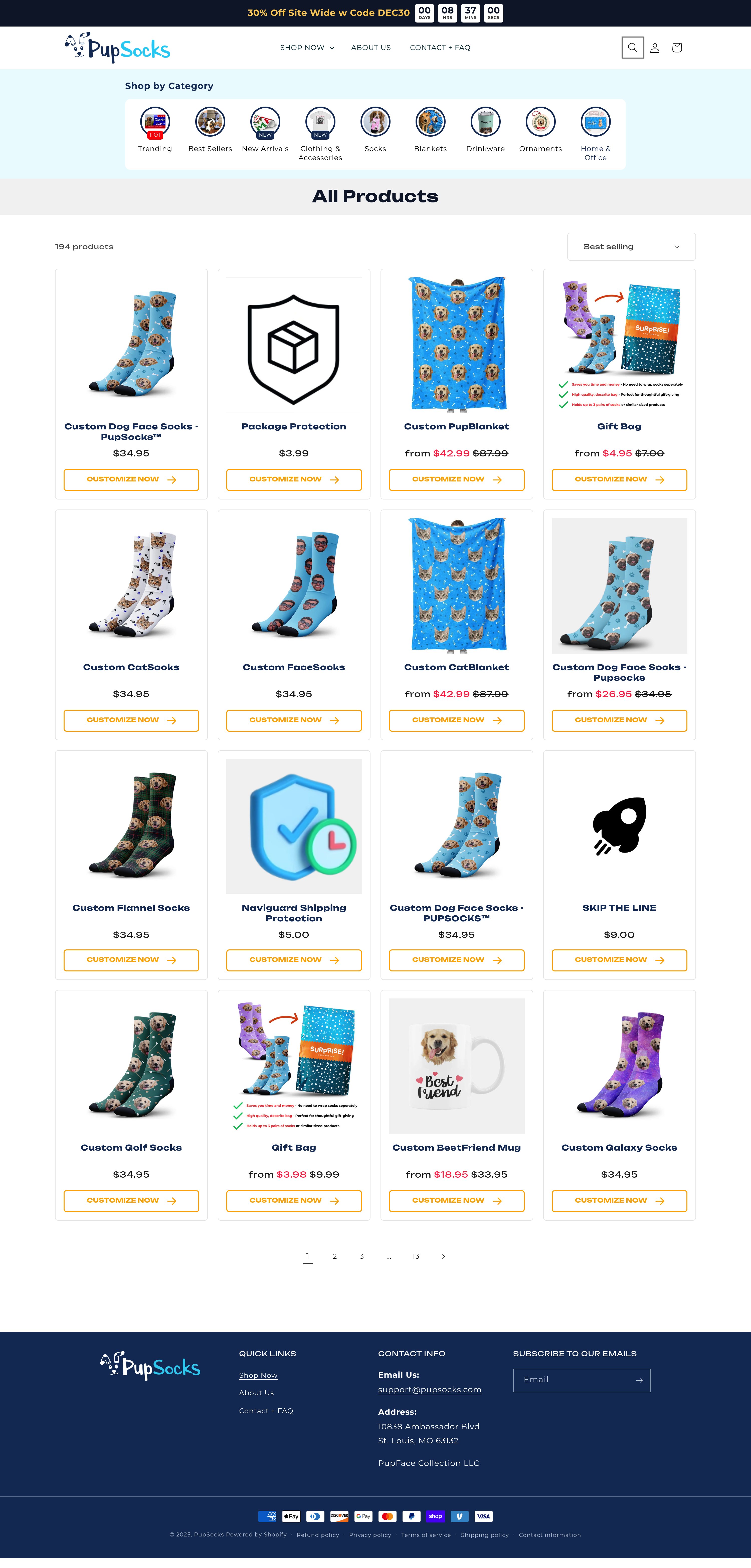
Task: Open the account login icon
Action: tap(655, 48)
